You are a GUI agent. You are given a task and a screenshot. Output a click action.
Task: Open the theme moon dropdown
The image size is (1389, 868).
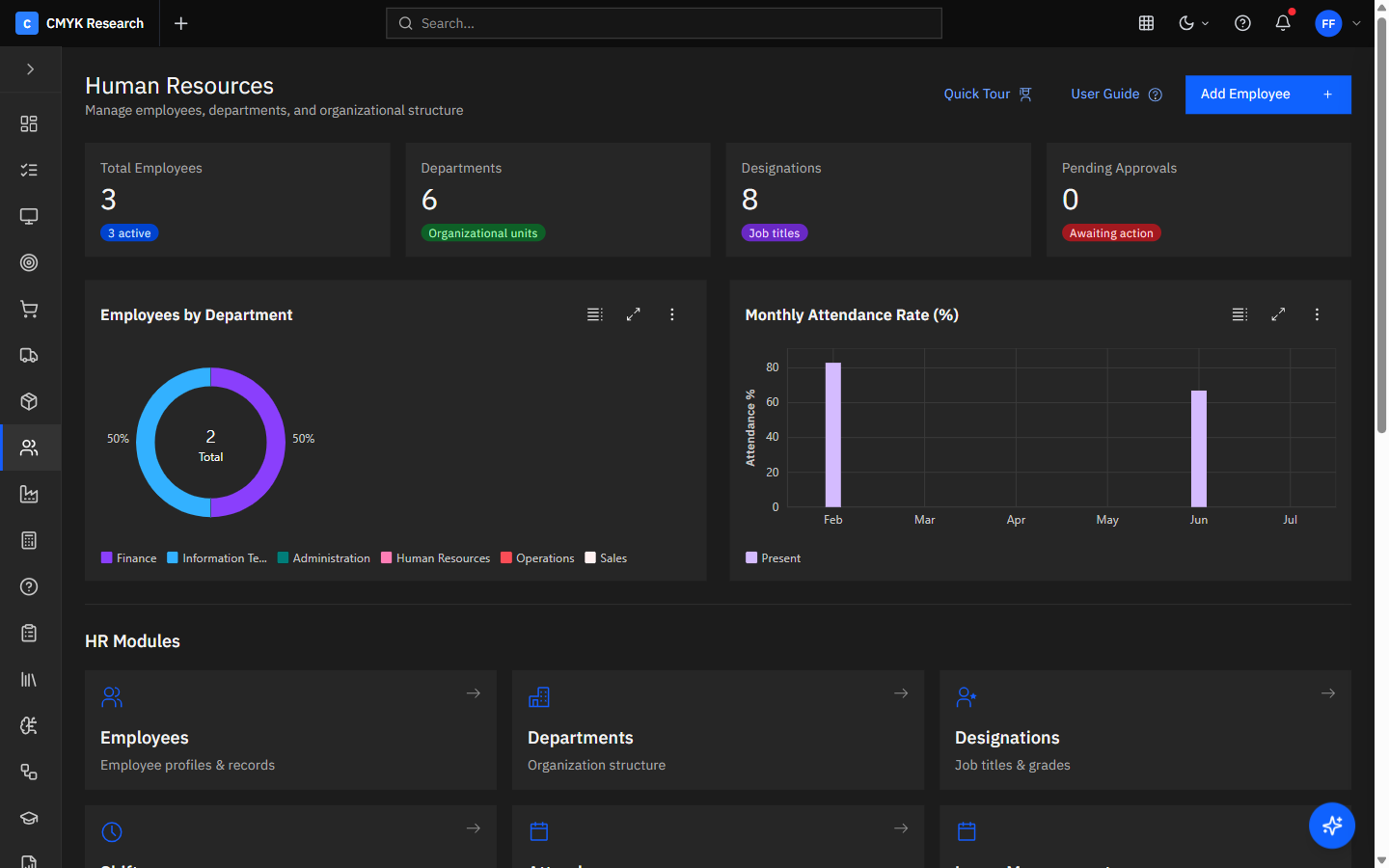[1193, 23]
